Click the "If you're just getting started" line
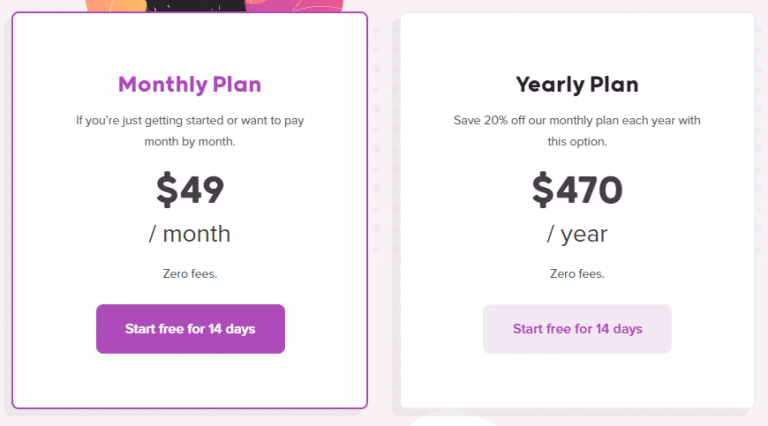The width and height of the screenshot is (768, 426). click(x=190, y=121)
